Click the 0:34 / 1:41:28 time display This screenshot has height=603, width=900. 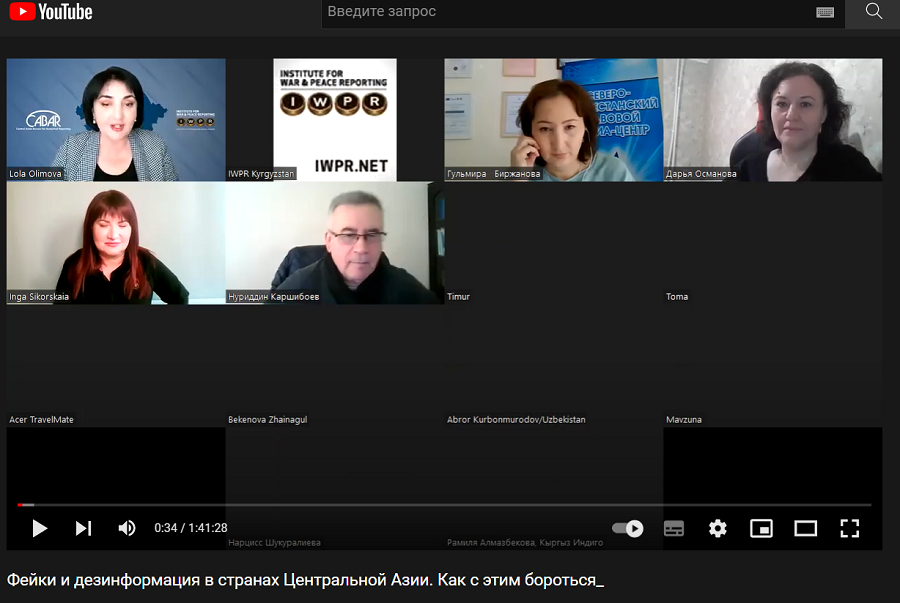(x=191, y=528)
